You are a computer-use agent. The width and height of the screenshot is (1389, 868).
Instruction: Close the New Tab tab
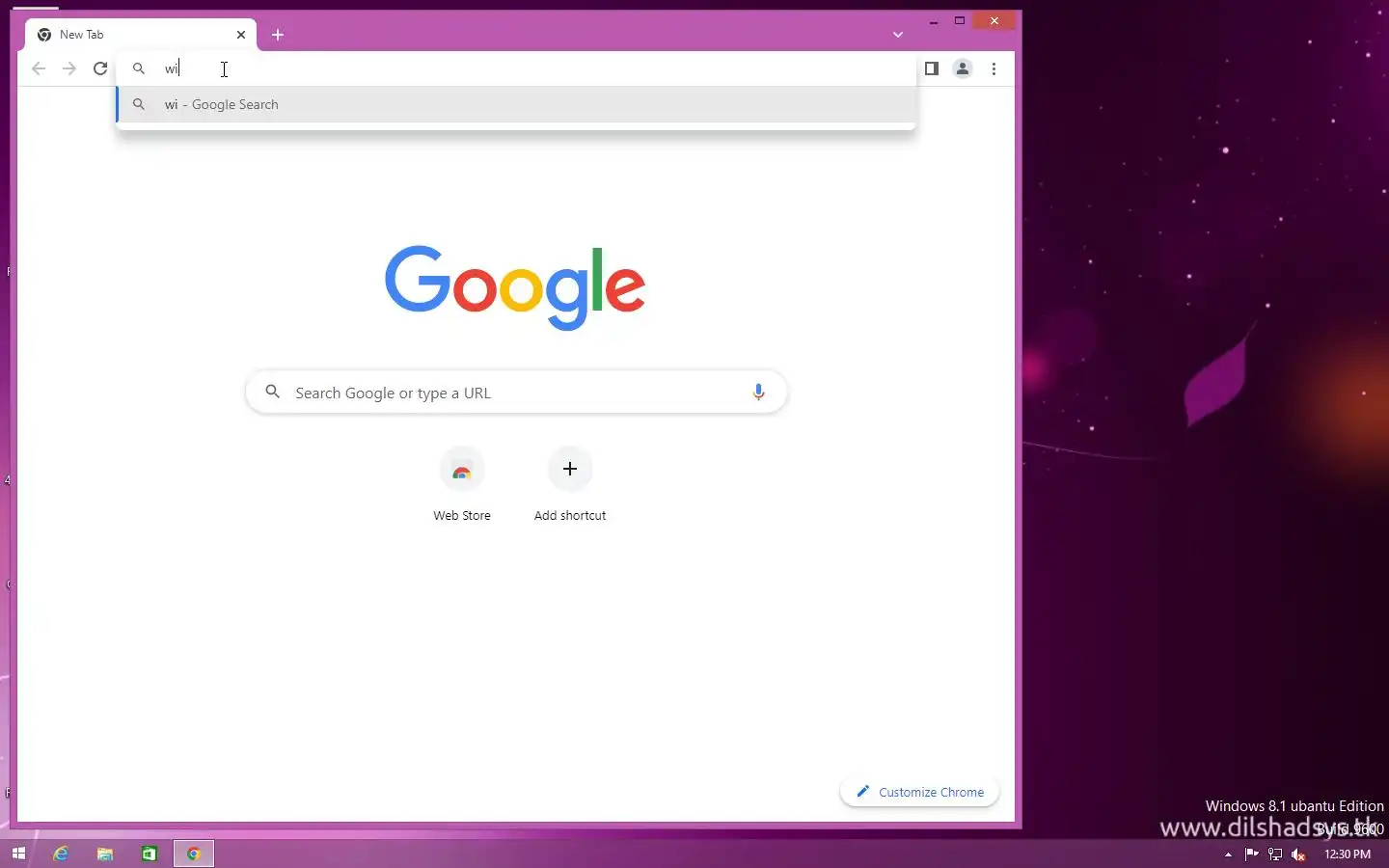click(x=241, y=35)
